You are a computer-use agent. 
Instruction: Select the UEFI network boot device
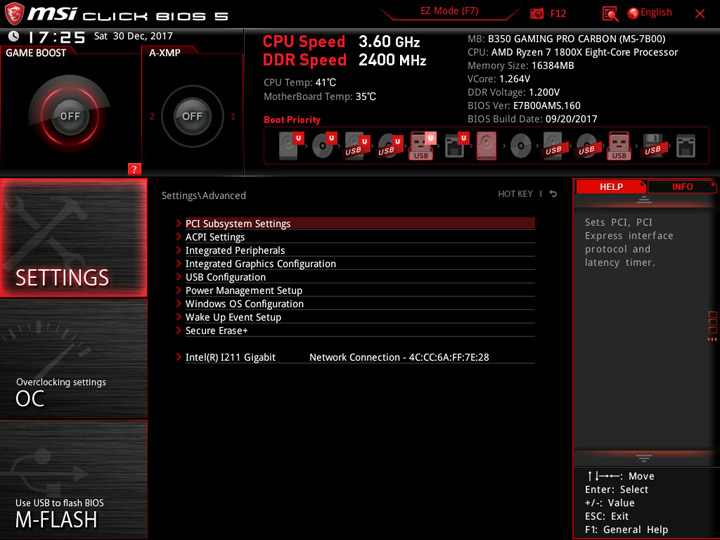click(456, 146)
